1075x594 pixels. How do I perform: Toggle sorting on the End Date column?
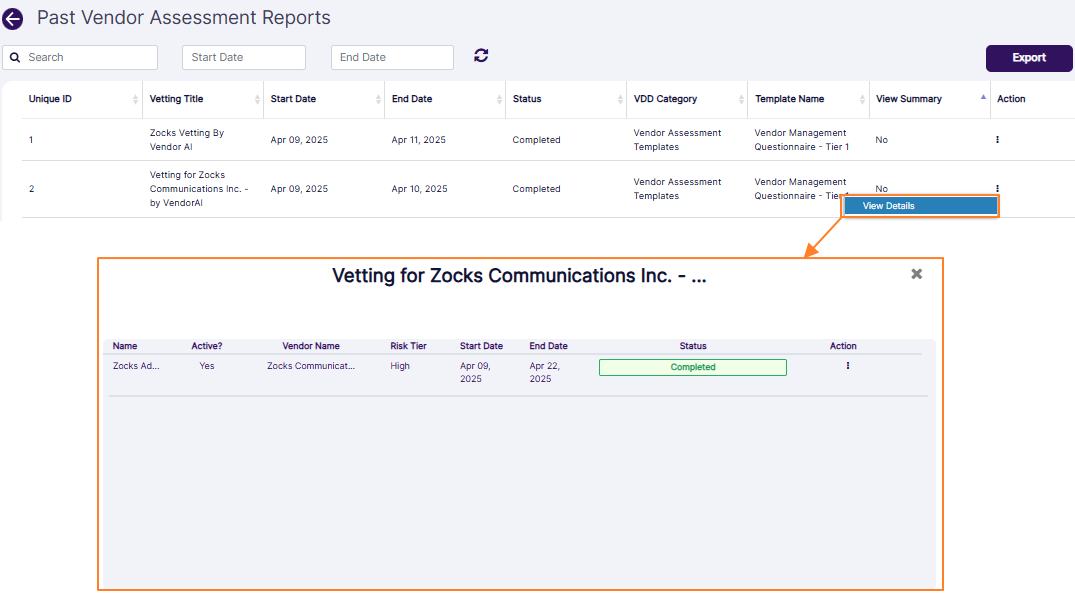point(497,99)
